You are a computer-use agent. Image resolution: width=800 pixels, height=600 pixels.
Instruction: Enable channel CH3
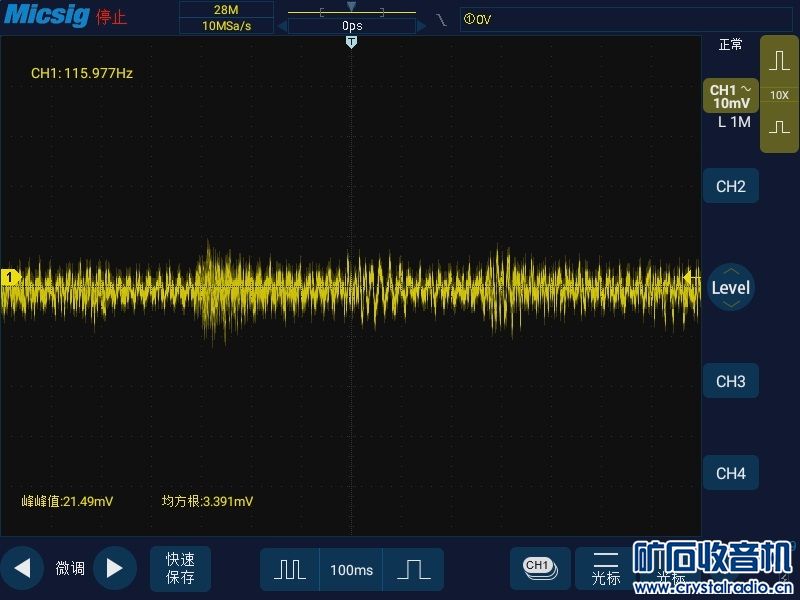(731, 381)
